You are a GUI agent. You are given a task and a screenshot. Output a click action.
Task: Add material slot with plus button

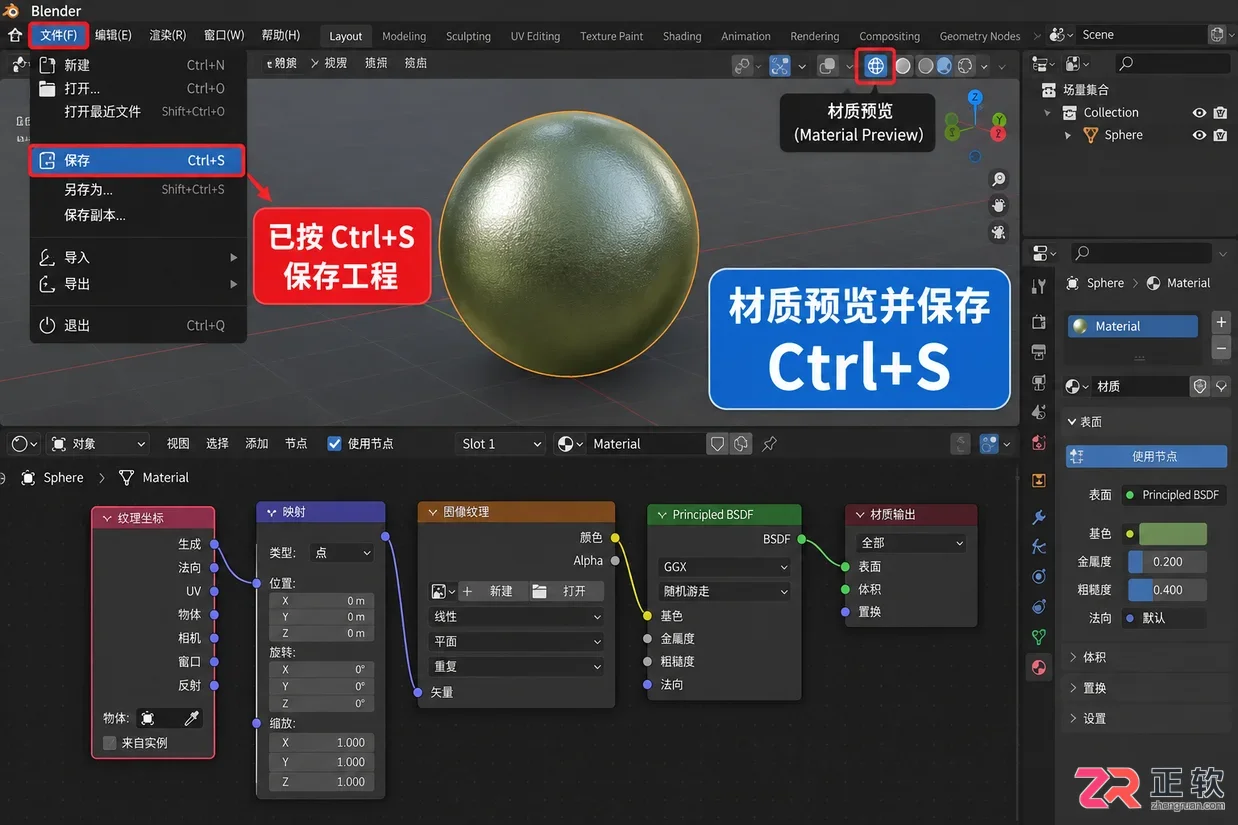[1221, 322]
